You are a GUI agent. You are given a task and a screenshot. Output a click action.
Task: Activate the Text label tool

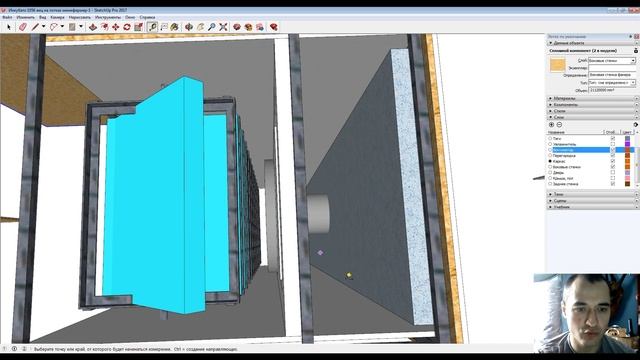[x=164, y=27]
